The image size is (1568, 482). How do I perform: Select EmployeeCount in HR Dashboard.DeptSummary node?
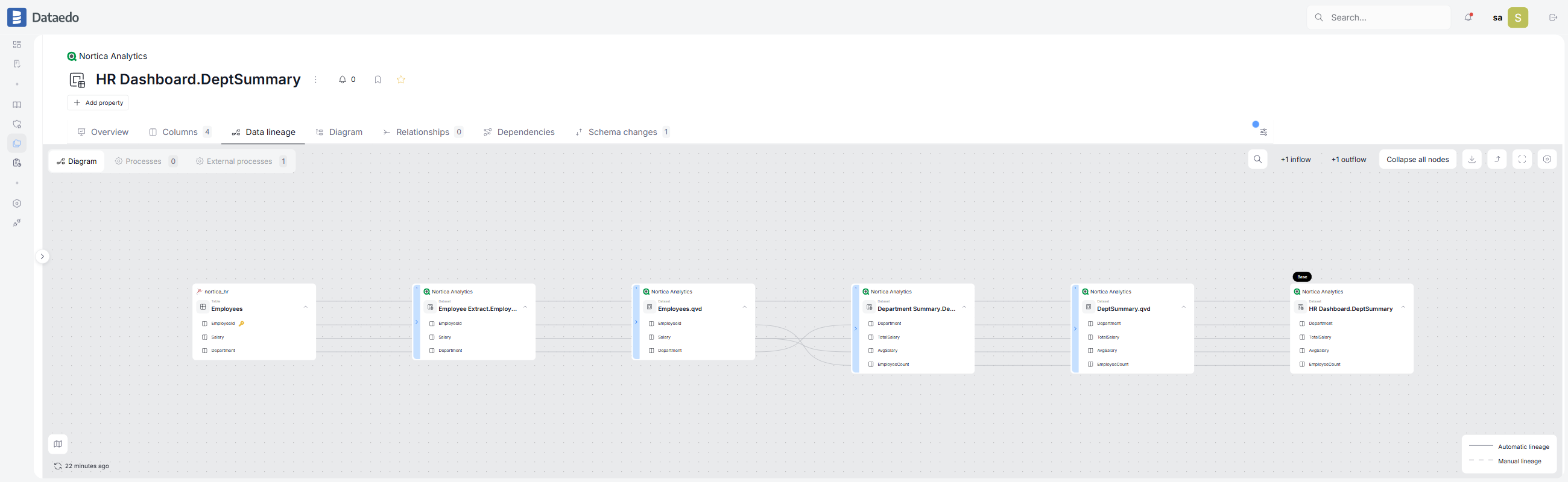pos(1353,365)
